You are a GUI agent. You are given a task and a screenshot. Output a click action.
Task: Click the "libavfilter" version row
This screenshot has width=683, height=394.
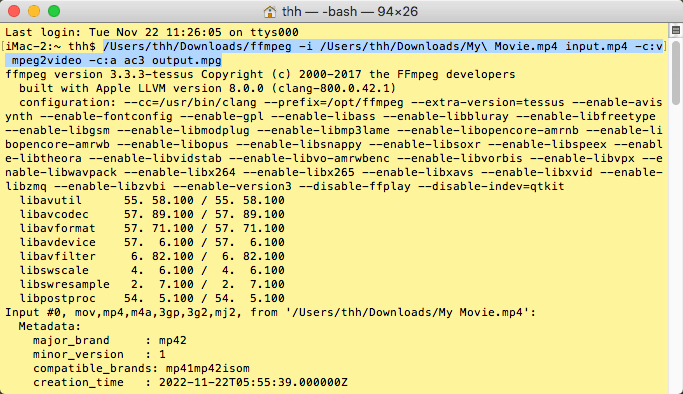coord(152,256)
